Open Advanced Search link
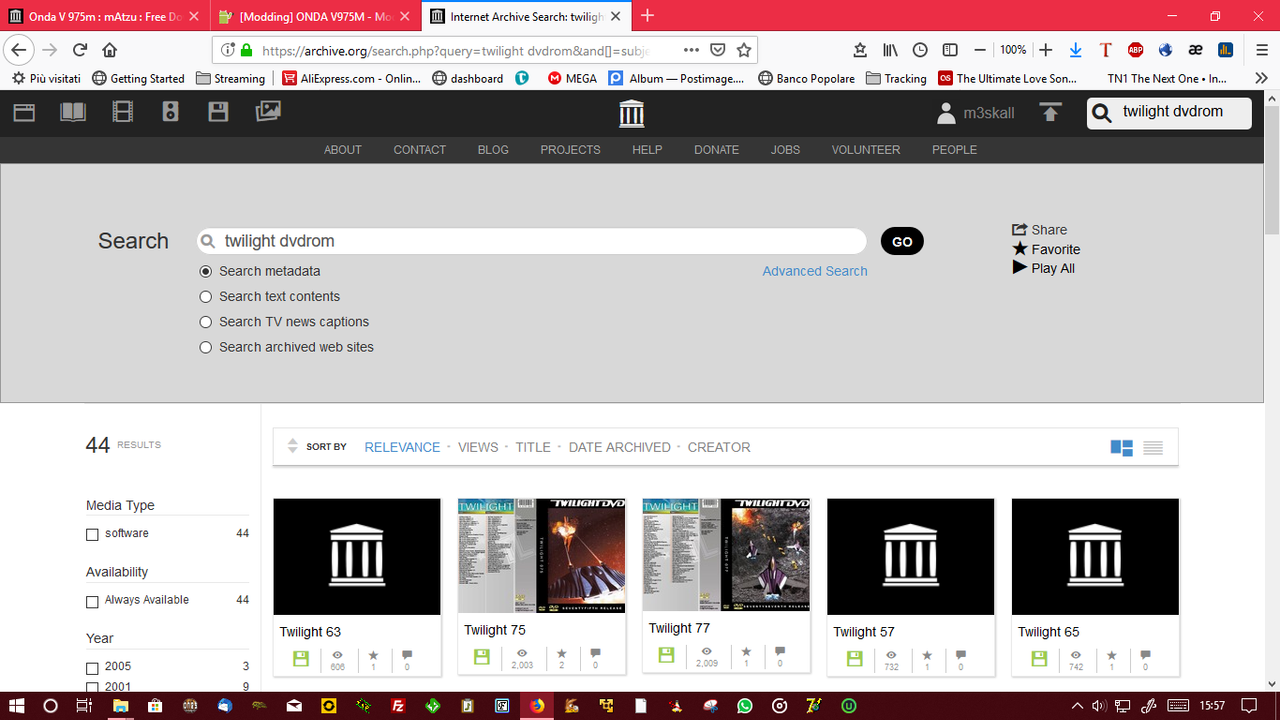The width and height of the screenshot is (1280, 720). pos(815,271)
